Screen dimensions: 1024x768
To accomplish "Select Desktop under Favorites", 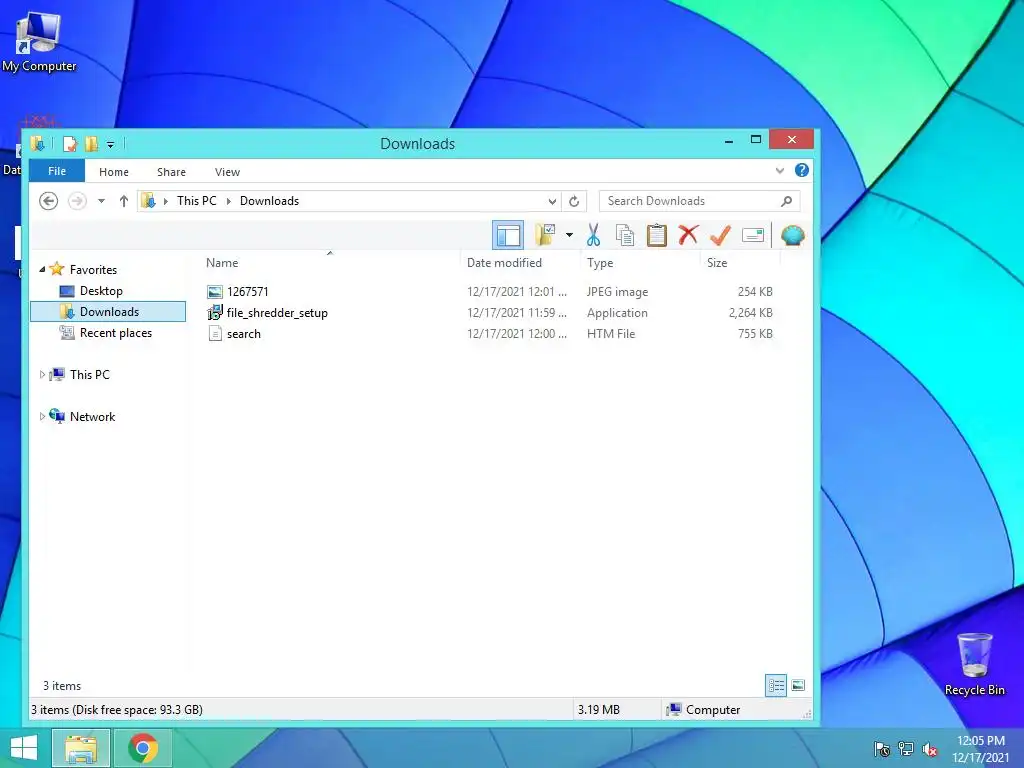I will click(x=101, y=291).
